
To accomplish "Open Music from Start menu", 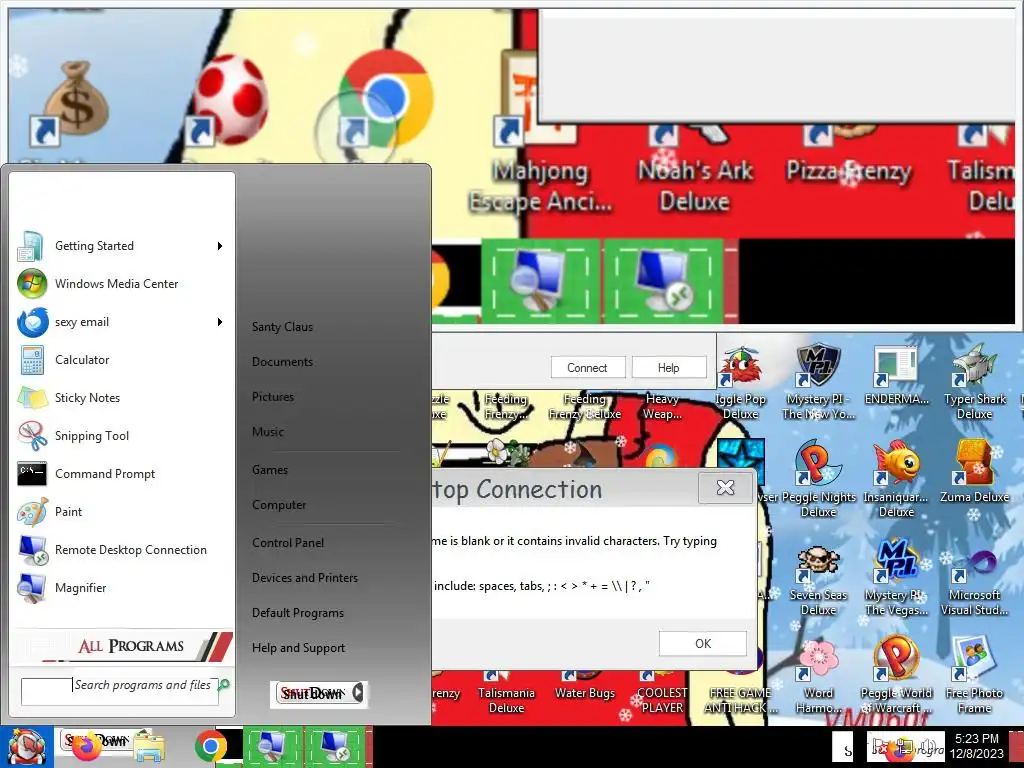I will pos(268,432).
